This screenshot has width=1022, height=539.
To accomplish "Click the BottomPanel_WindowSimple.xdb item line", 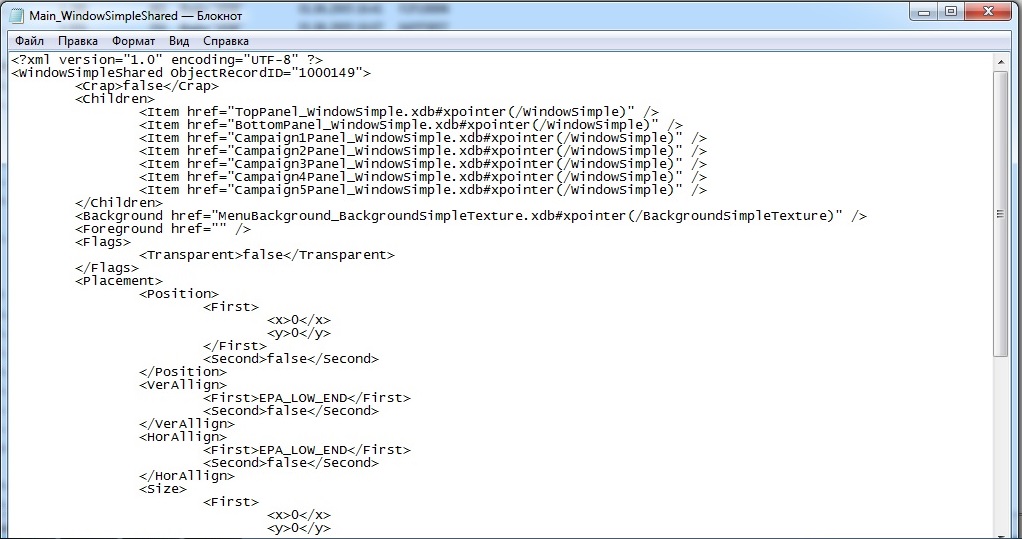I will point(411,125).
